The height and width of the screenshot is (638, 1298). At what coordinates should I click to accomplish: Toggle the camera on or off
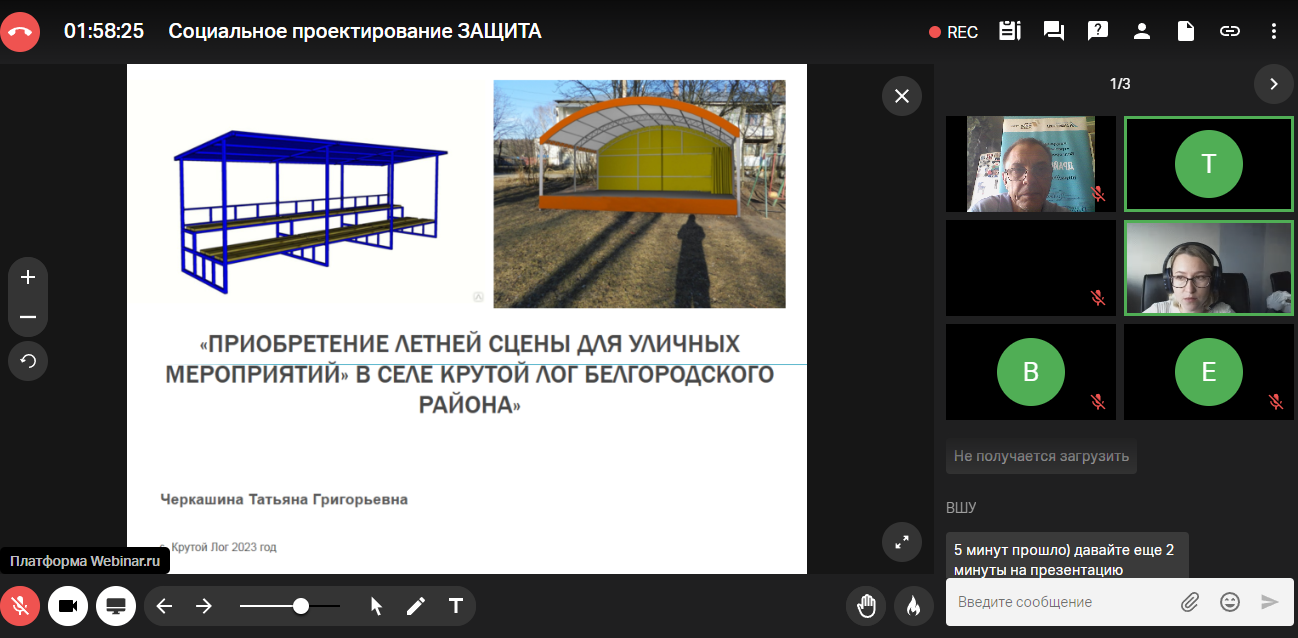point(68,606)
